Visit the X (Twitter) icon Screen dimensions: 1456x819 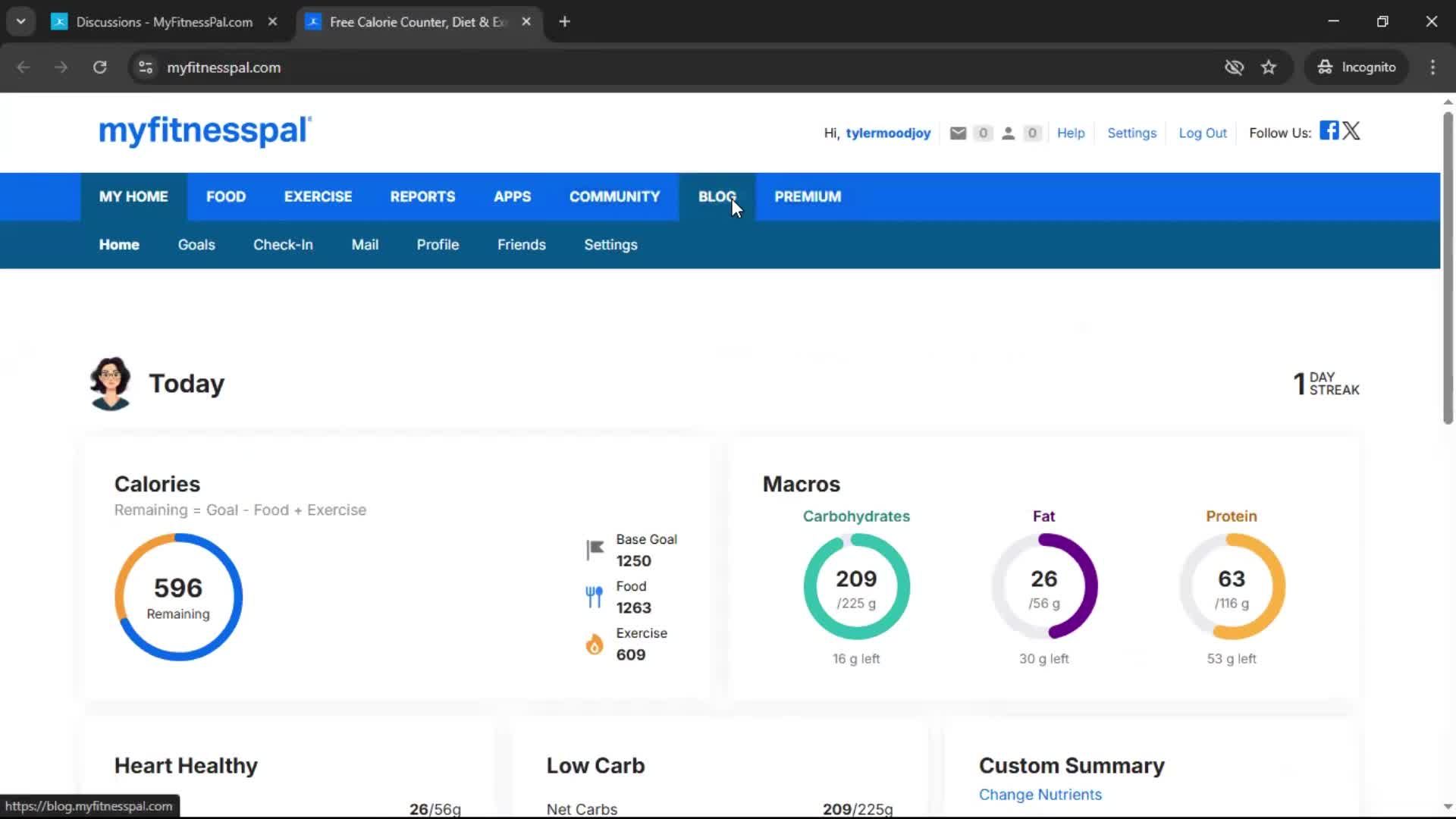(x=1351, y=130)
